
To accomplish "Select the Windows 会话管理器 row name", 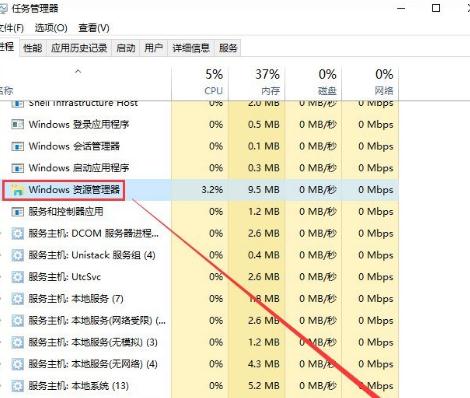I will pyautogui.click(x=74, y=146).
